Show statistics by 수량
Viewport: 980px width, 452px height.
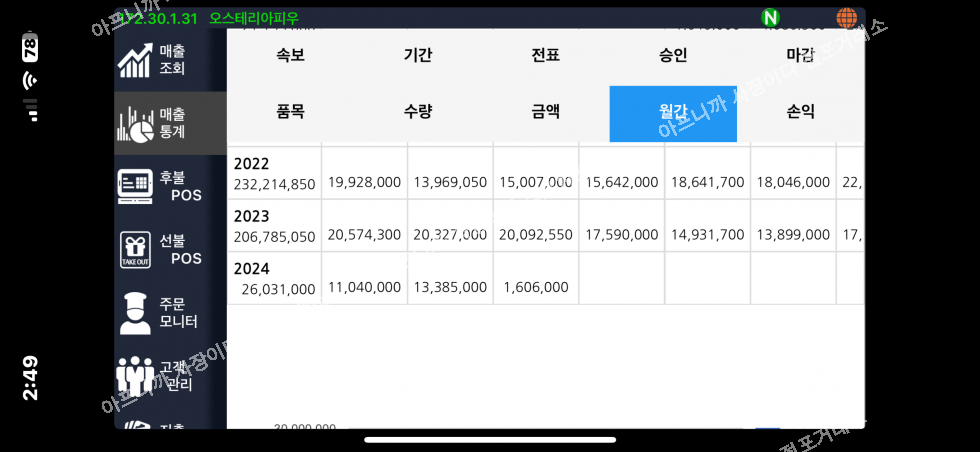click(418, 112)
